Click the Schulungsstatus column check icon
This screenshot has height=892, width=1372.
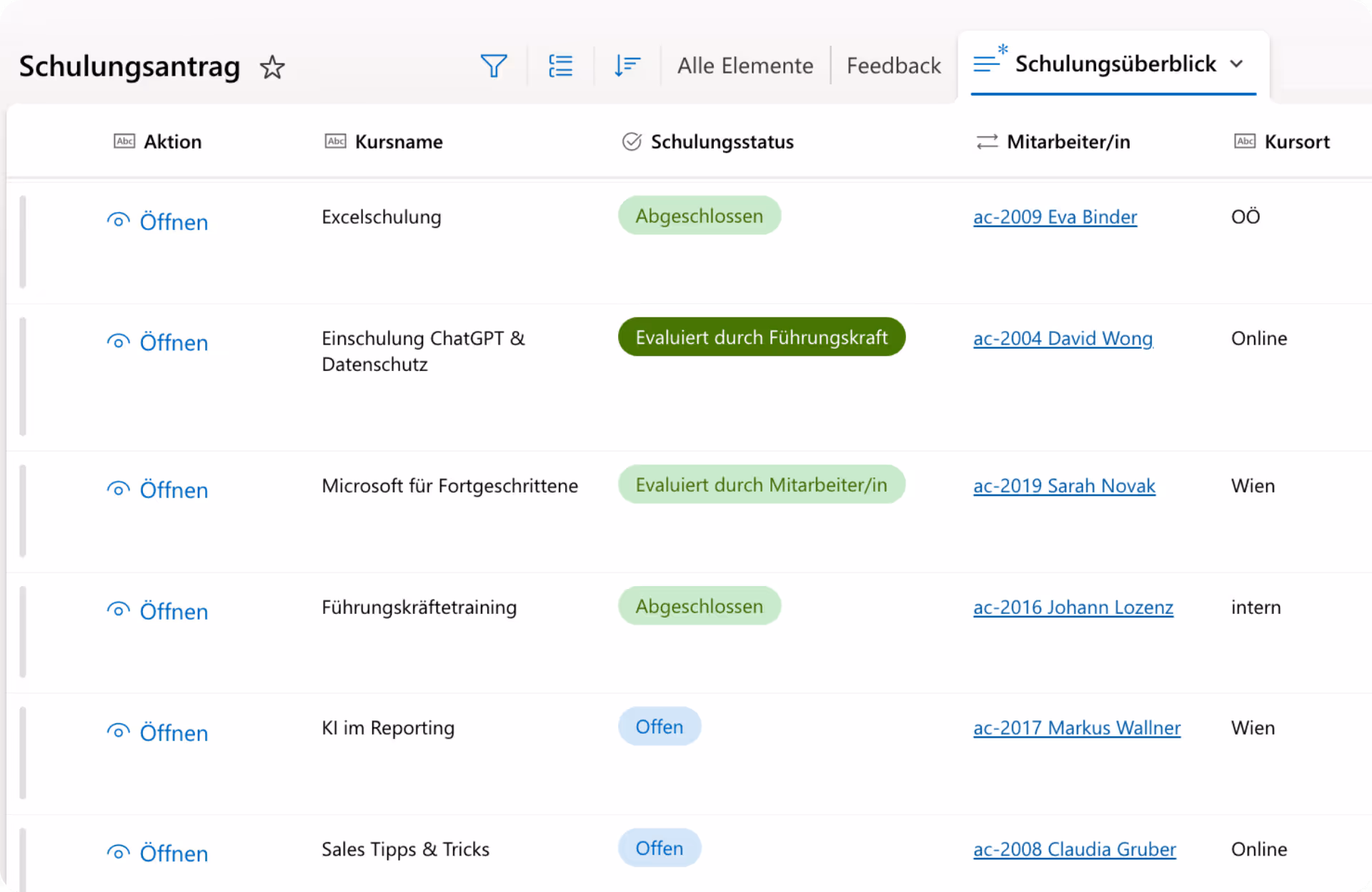tap(632, 142)
